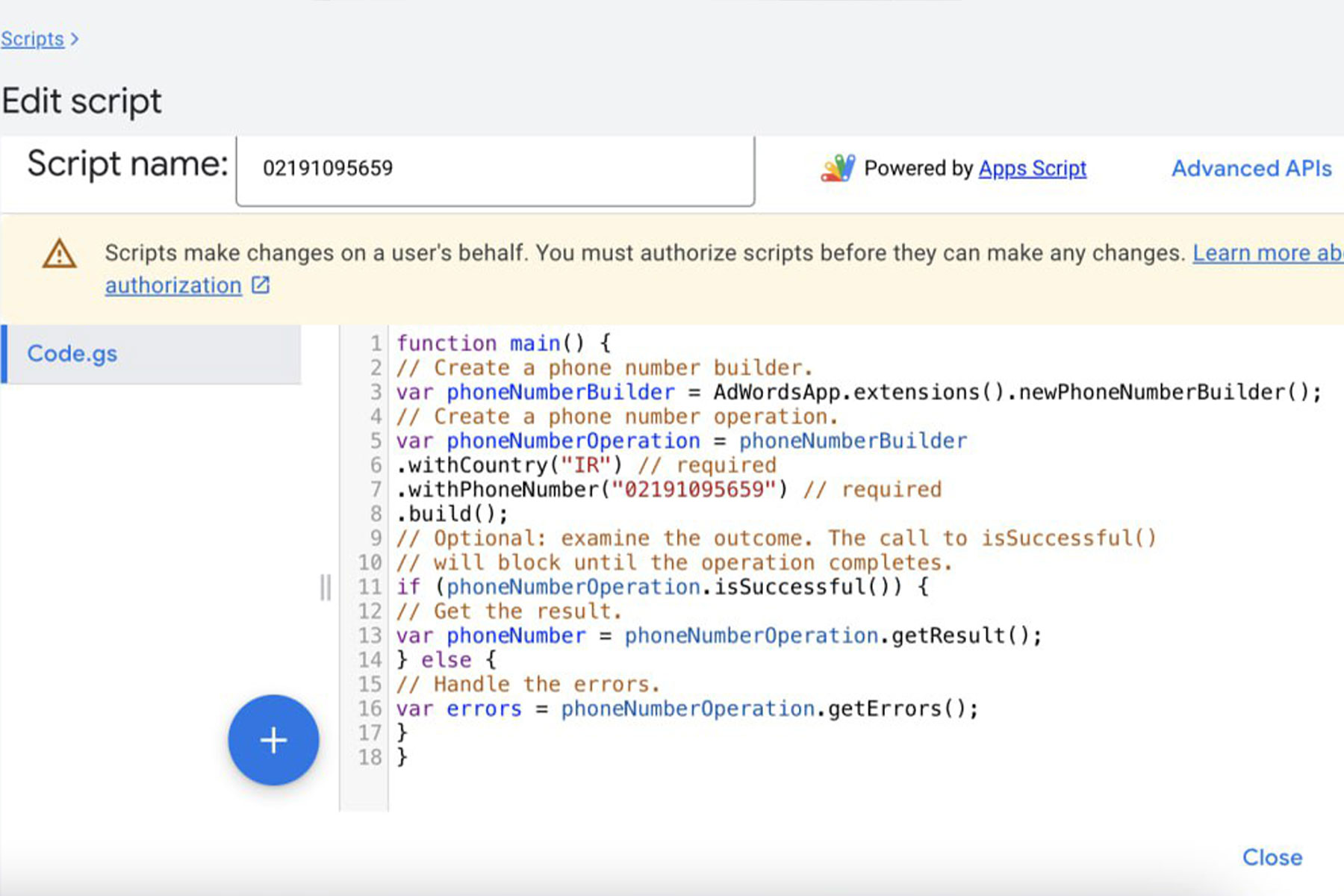The width and height of the screenshot is (1344, 896).
Task: Click line number 18 in the gutter
Action: 370,757
